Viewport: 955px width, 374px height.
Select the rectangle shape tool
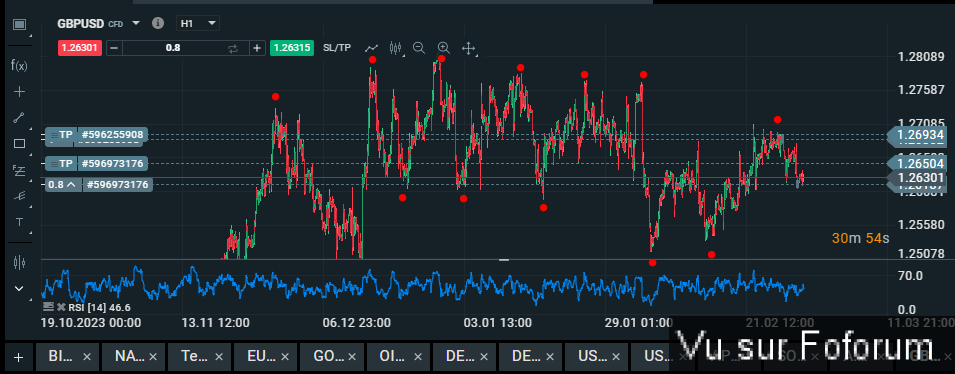click(x=19, y=144)
